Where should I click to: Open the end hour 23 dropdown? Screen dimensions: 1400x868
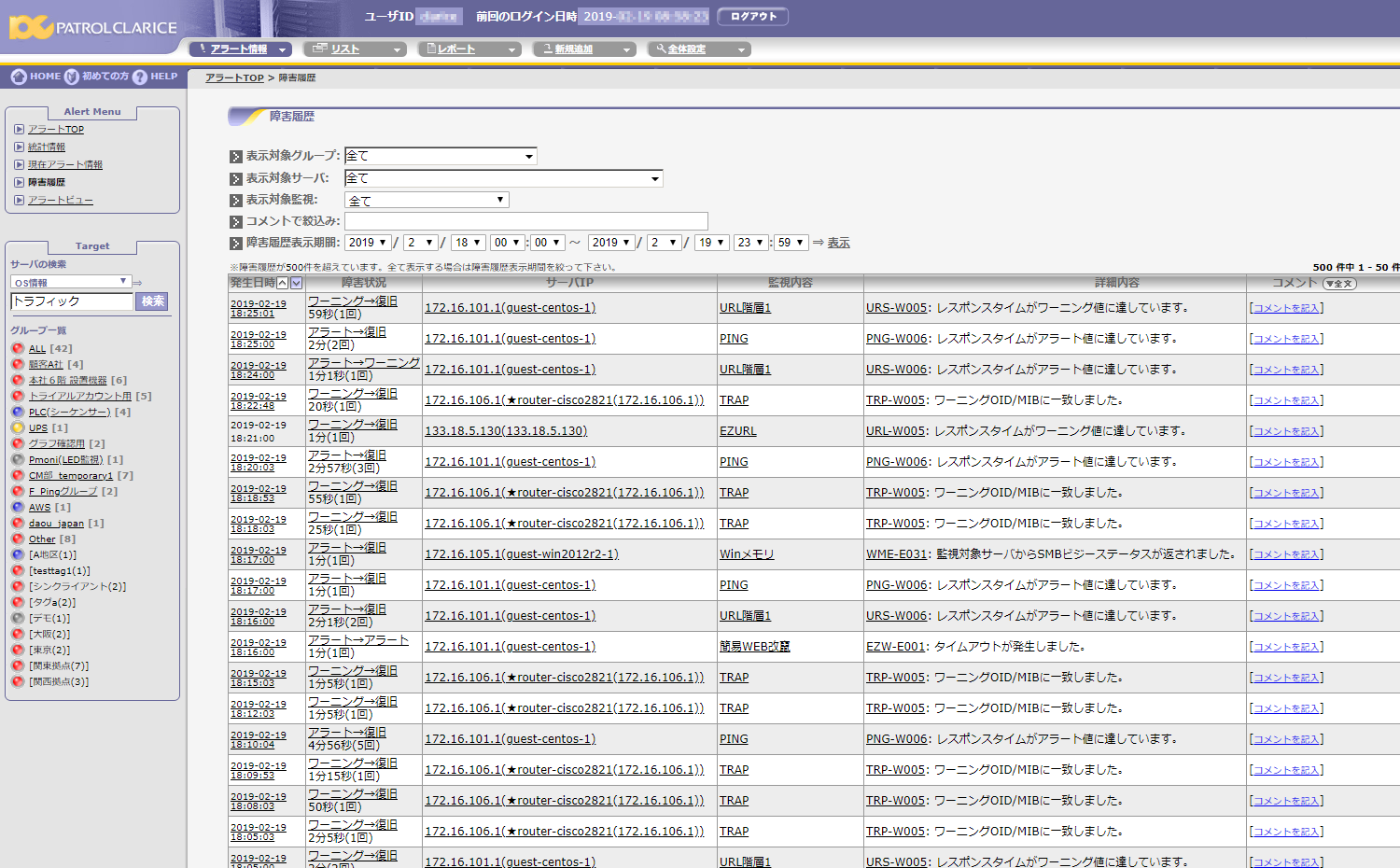tap(750, 243)
